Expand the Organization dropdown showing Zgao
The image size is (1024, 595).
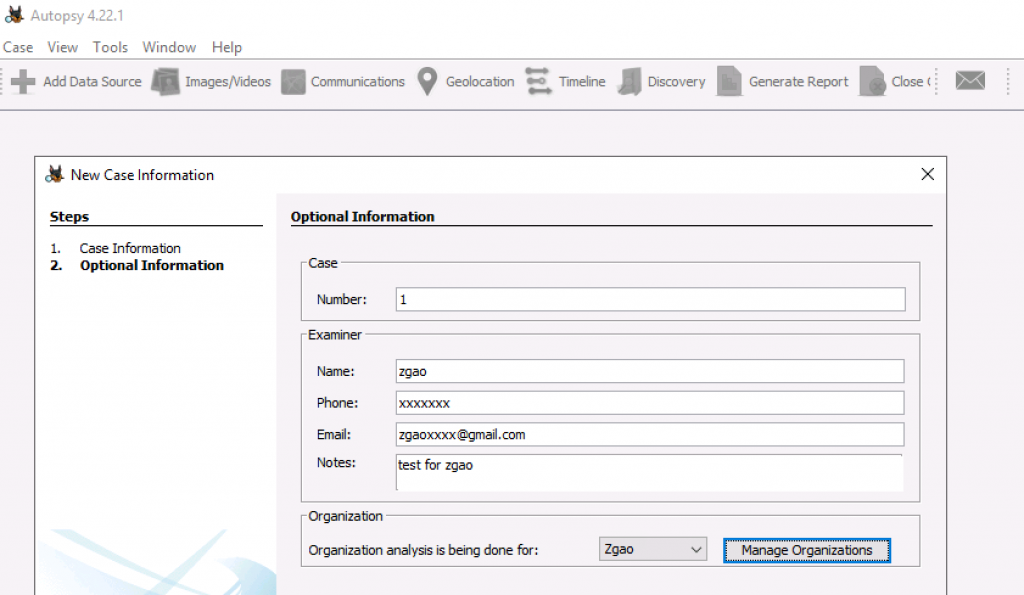click(x=654, y=550)
